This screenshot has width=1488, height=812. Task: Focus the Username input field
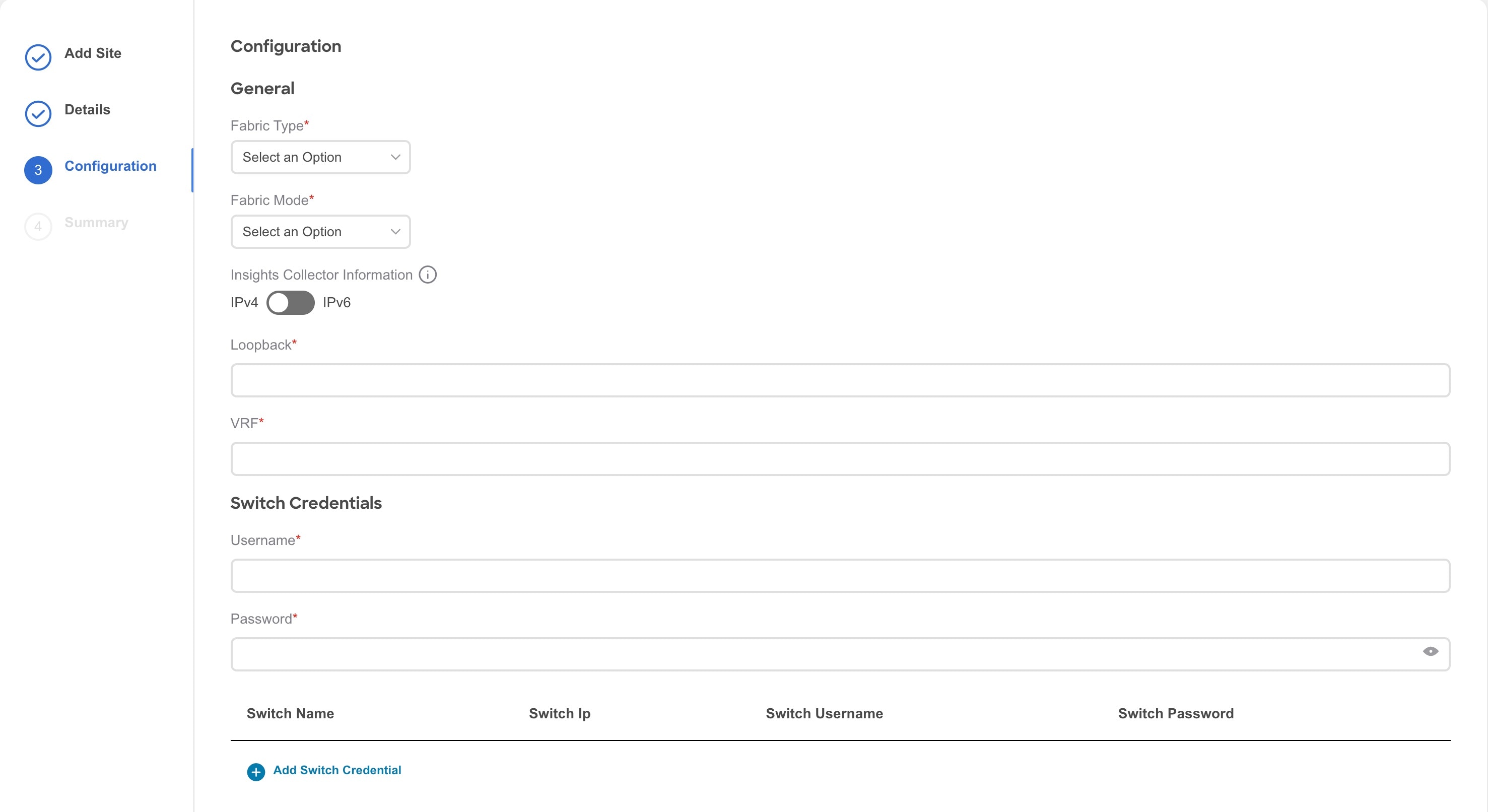[x=840, y=575]
